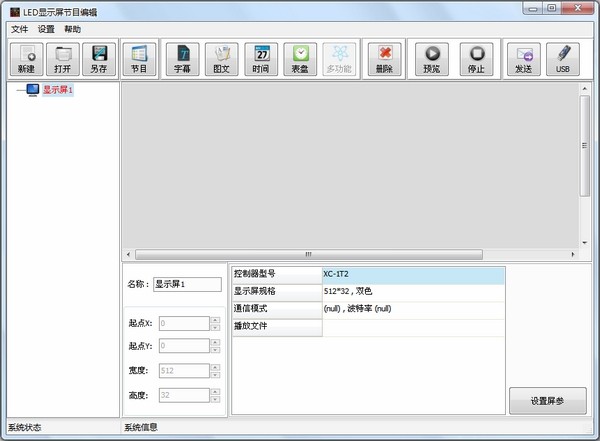Open the 帮助 menu
Viewport: 600px width, 441px height.
72,29
